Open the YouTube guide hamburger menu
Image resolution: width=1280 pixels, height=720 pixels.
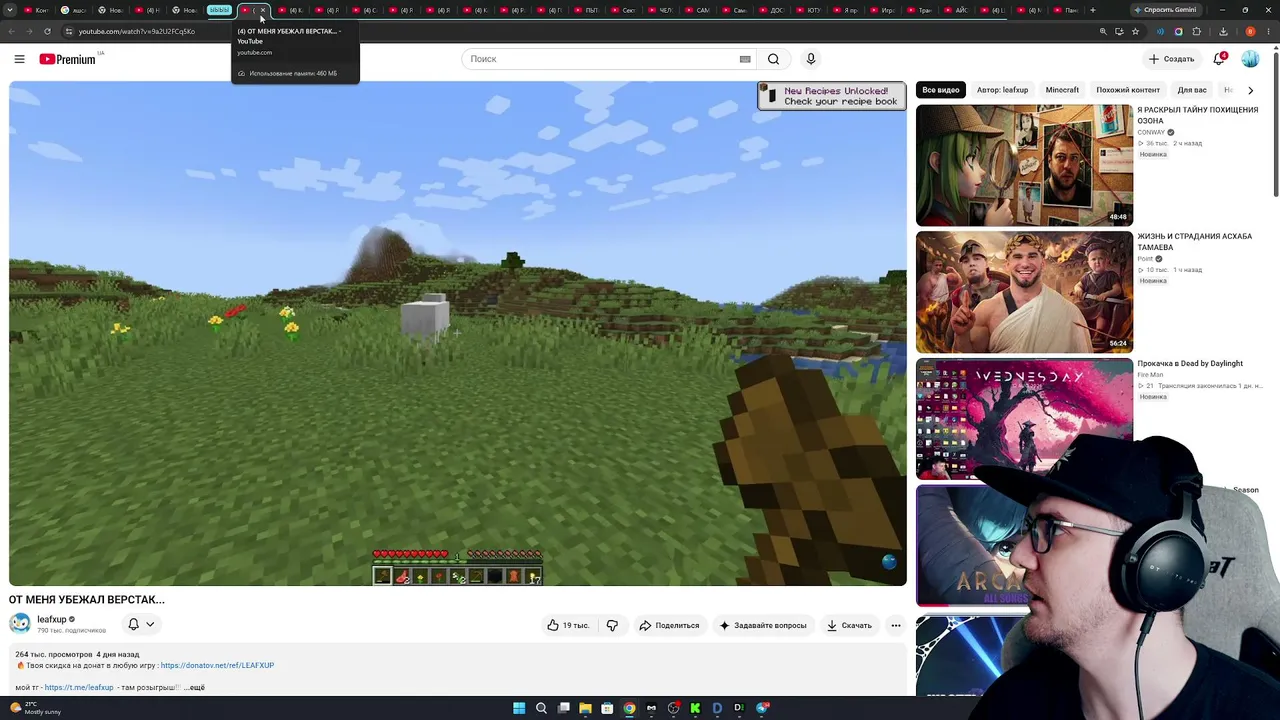[19, 59]
